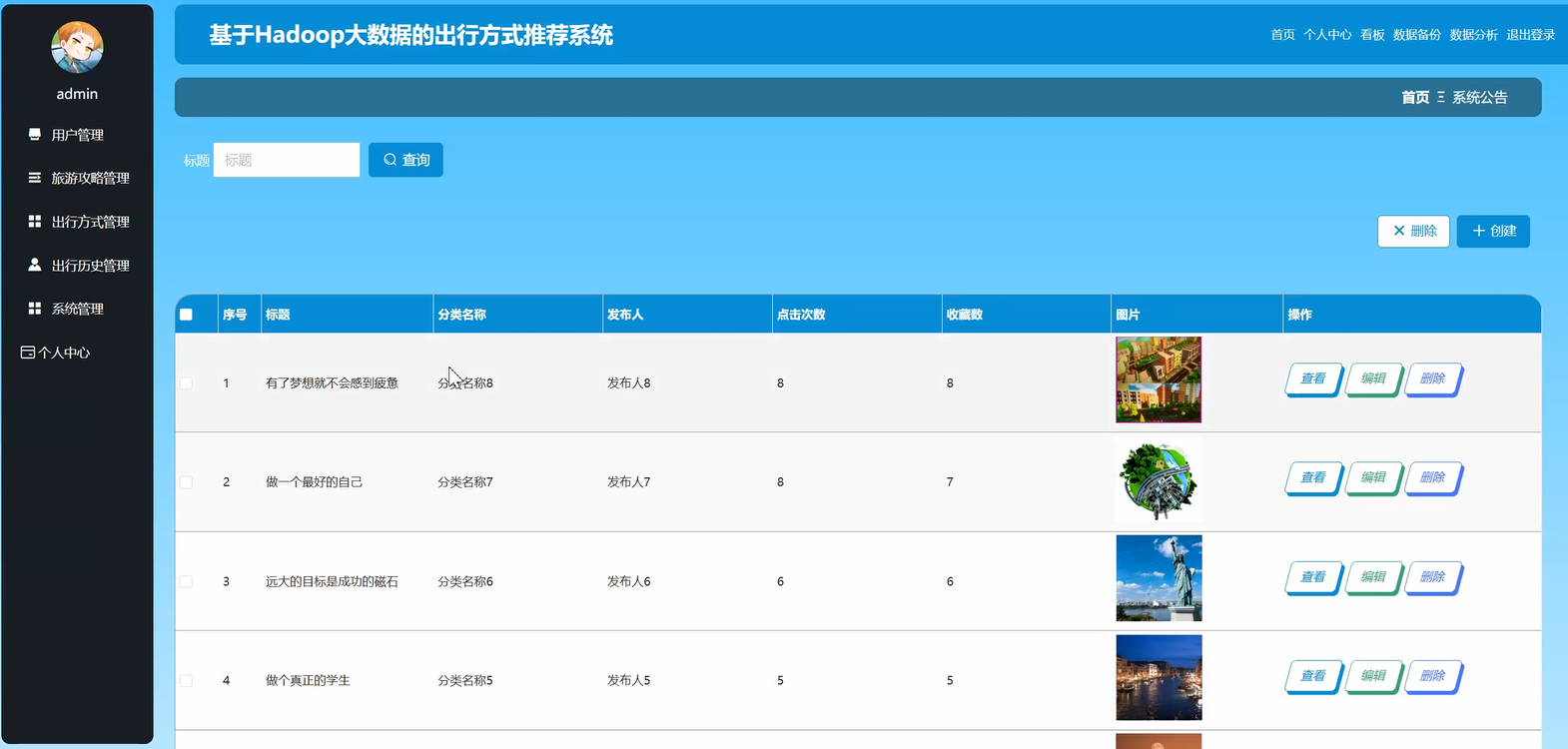
Task: Click 编辑 for 做一个最好的自己
Action: click(x=1373, y=478)
